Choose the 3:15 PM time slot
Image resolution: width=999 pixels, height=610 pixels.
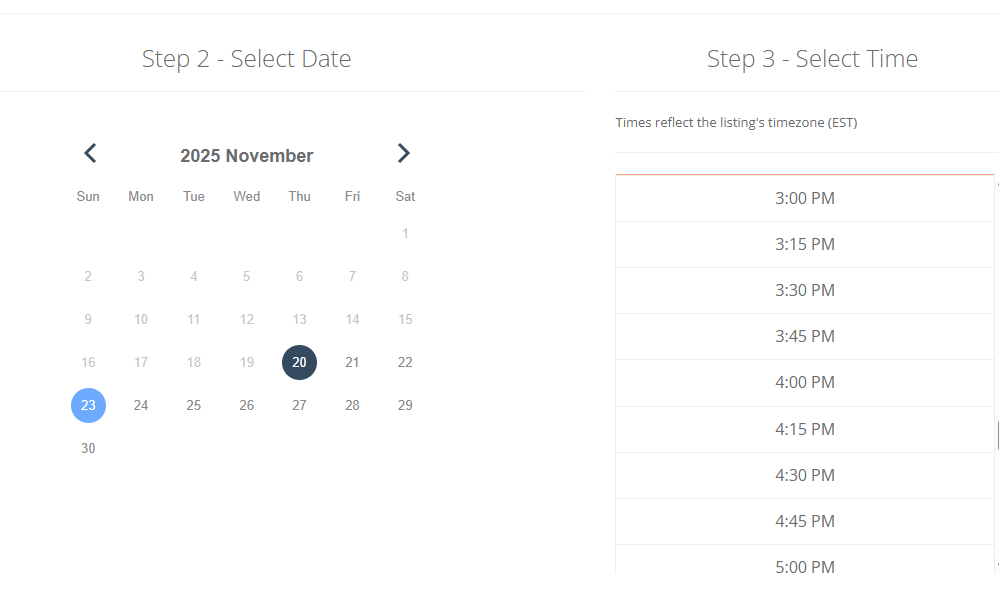point(804,244)
